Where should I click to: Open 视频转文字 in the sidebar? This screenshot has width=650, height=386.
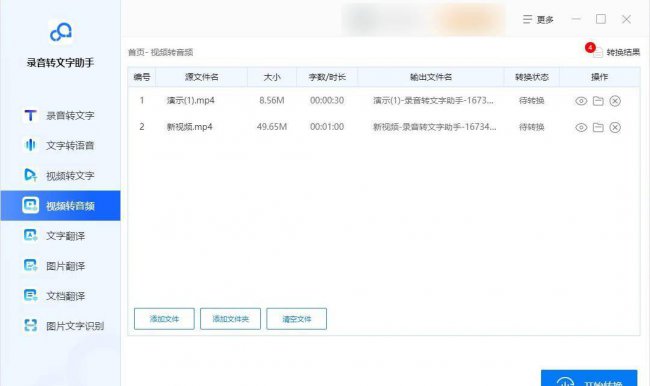tap(61, 175)
